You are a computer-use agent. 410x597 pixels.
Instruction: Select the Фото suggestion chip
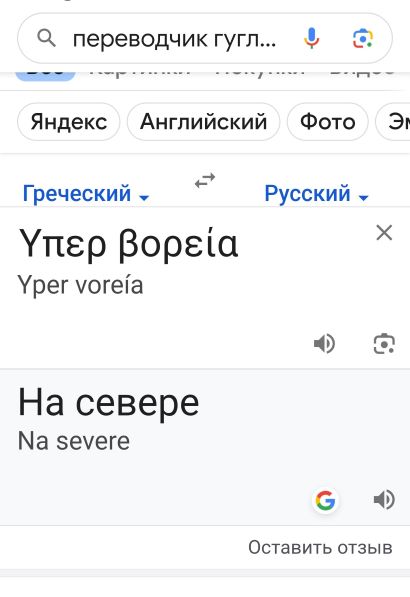(327, 122)
